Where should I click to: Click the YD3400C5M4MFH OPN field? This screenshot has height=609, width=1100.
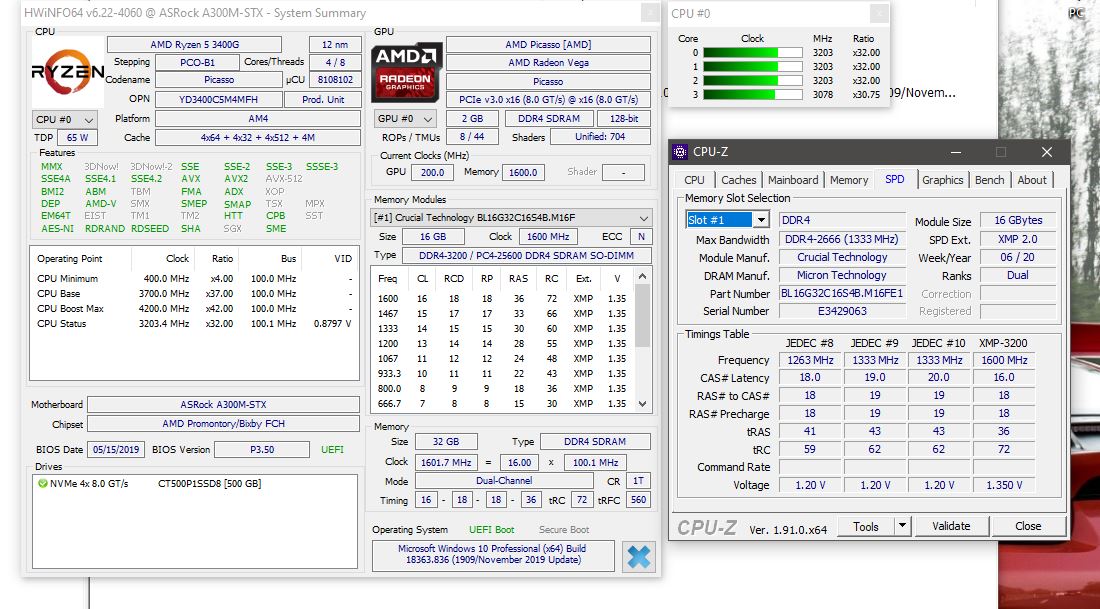[217, 100]
